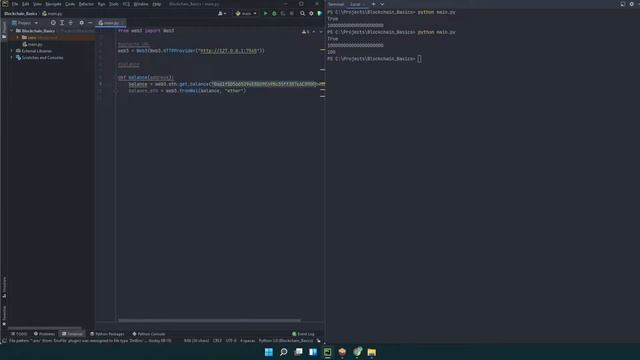Image resolution: width=640 pixels, height=360 pixels.
Task: Open the Event Log
Action: click(x=303, y=334)
